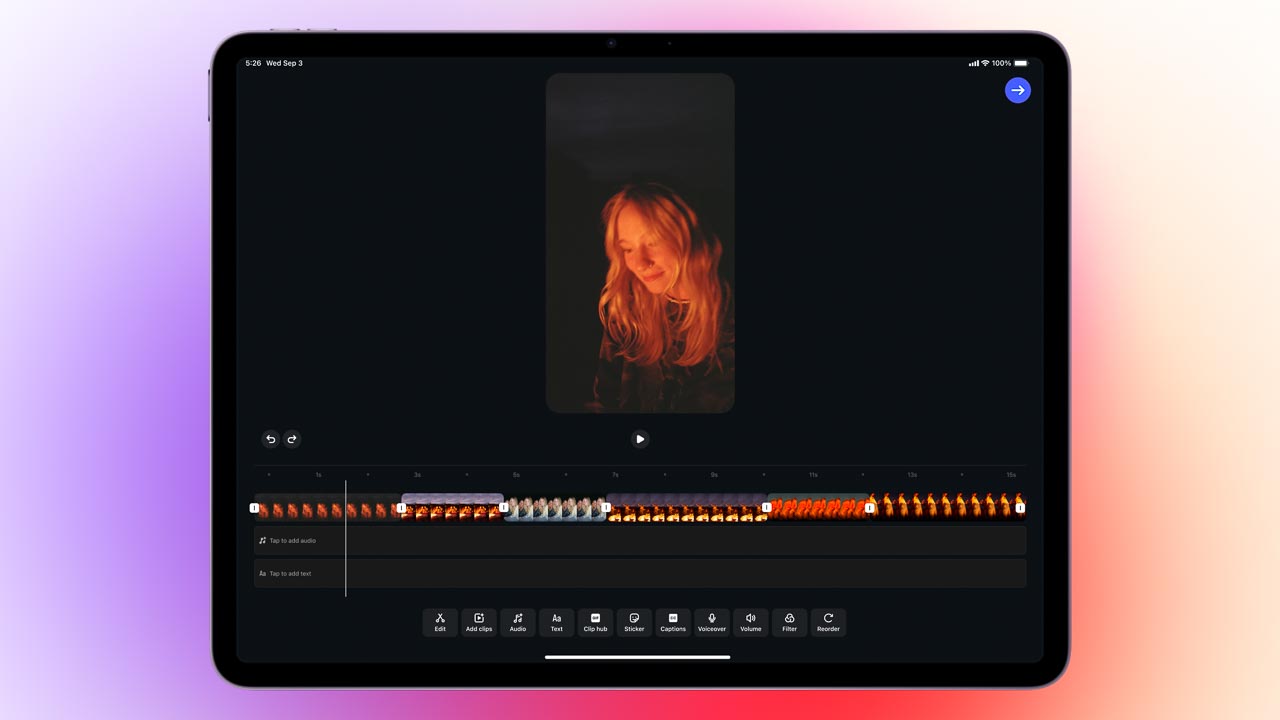Open the Reorder clips tool

coord(828,622)
